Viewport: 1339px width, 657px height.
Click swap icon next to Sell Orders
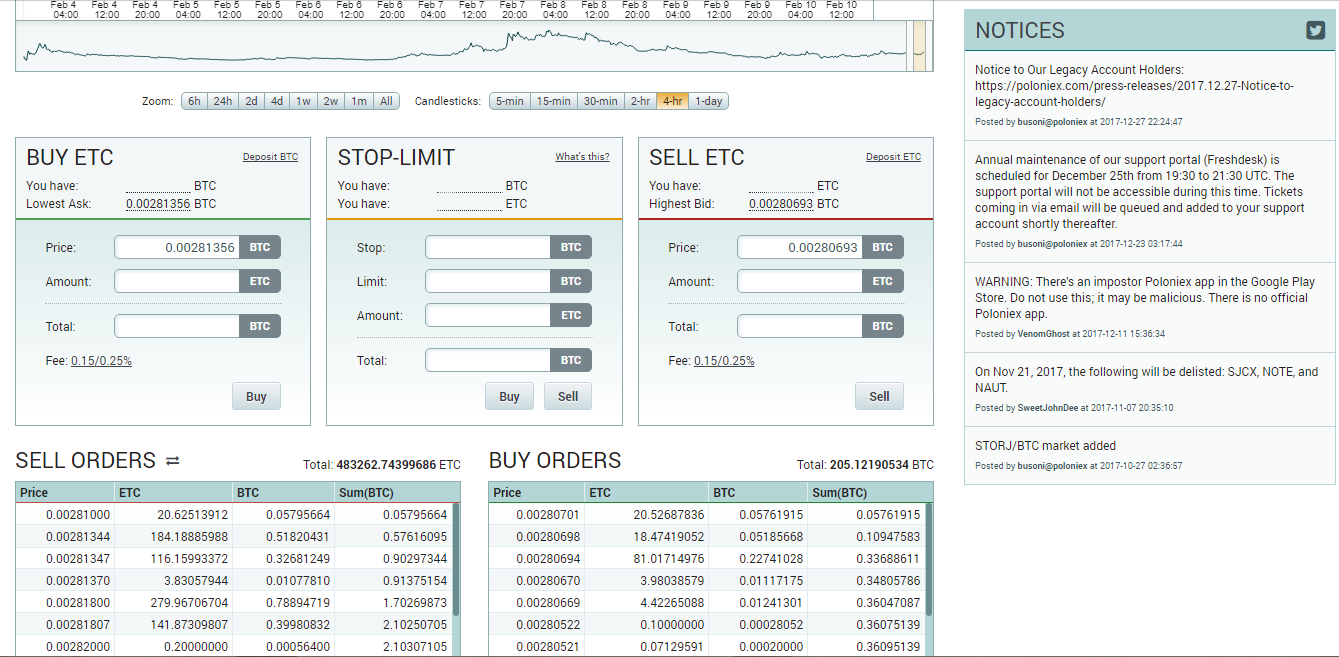(172, 461)
